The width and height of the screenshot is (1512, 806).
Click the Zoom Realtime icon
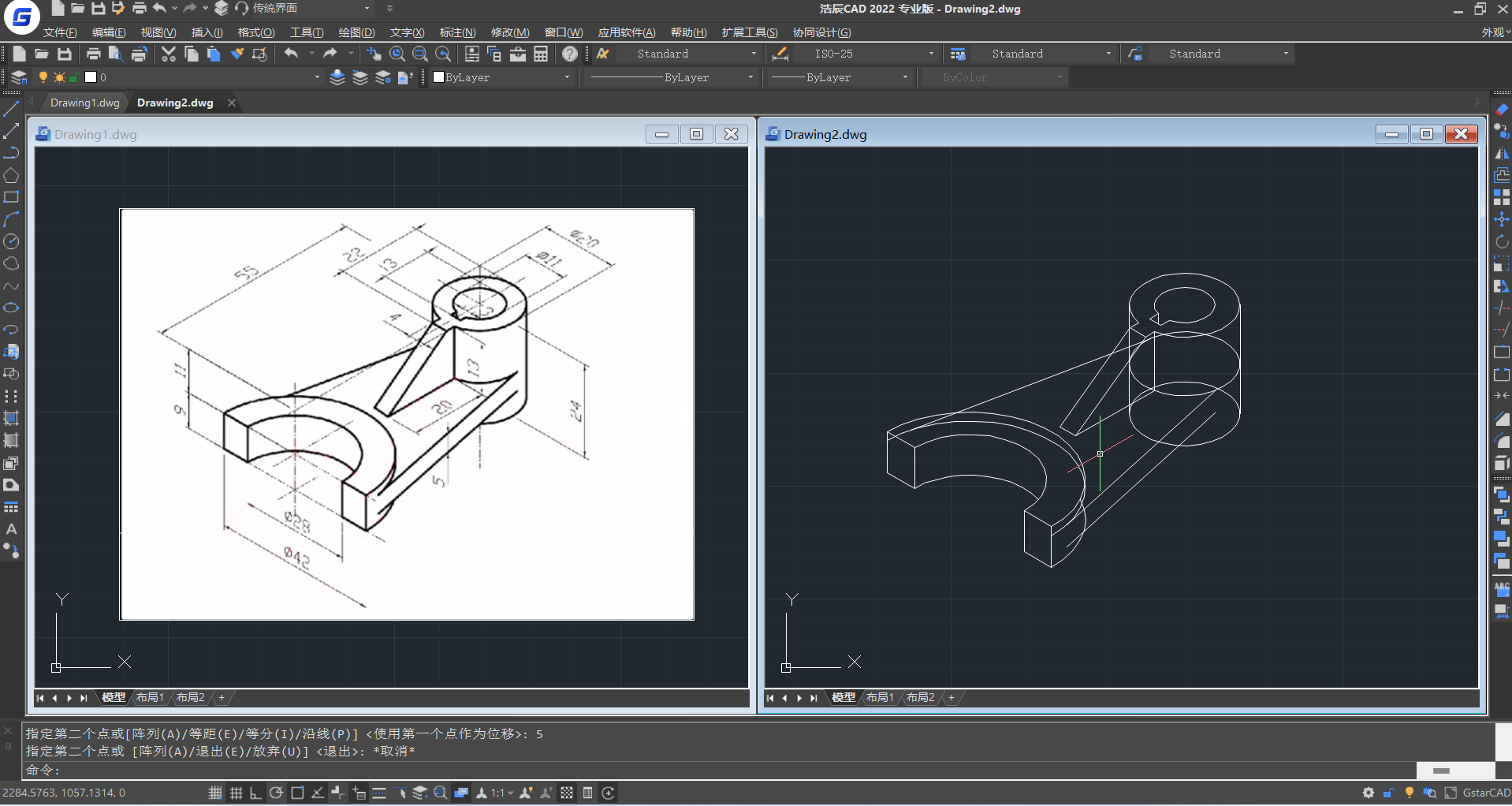coord(397,54)
